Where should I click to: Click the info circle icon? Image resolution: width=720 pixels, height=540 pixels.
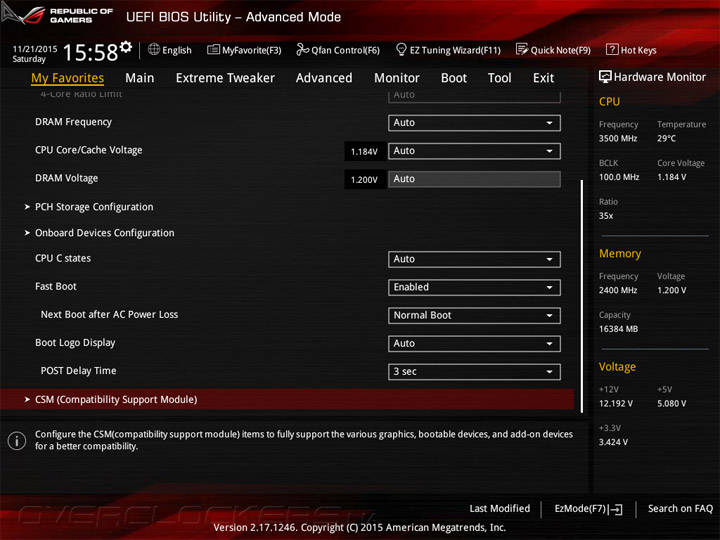(x=17, y=441)
